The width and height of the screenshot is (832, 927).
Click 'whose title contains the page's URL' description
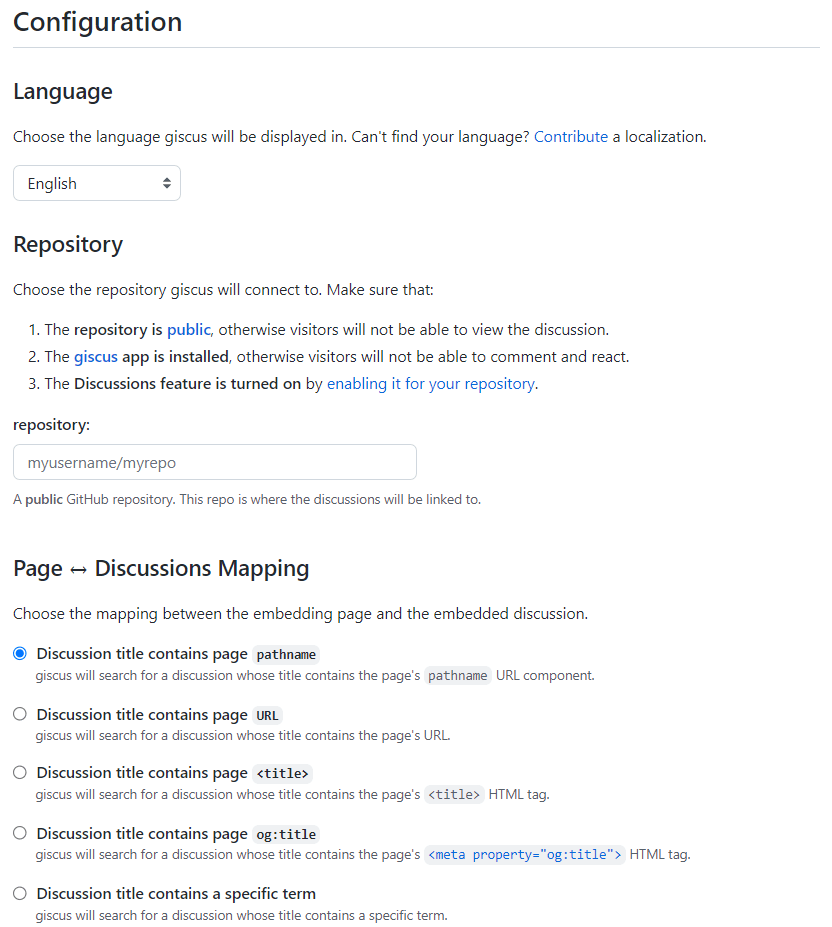243,735
